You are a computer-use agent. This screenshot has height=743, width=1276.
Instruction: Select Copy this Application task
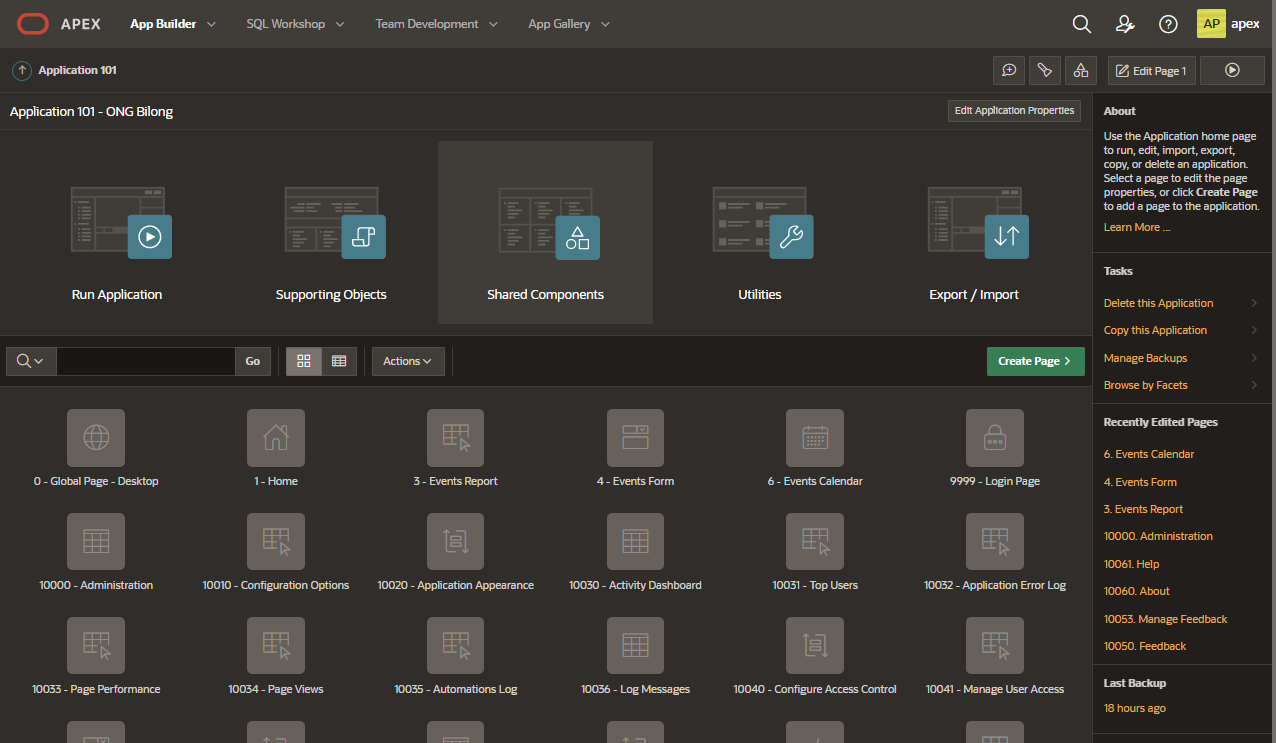pyautogui.click(x=1155, y=330)
